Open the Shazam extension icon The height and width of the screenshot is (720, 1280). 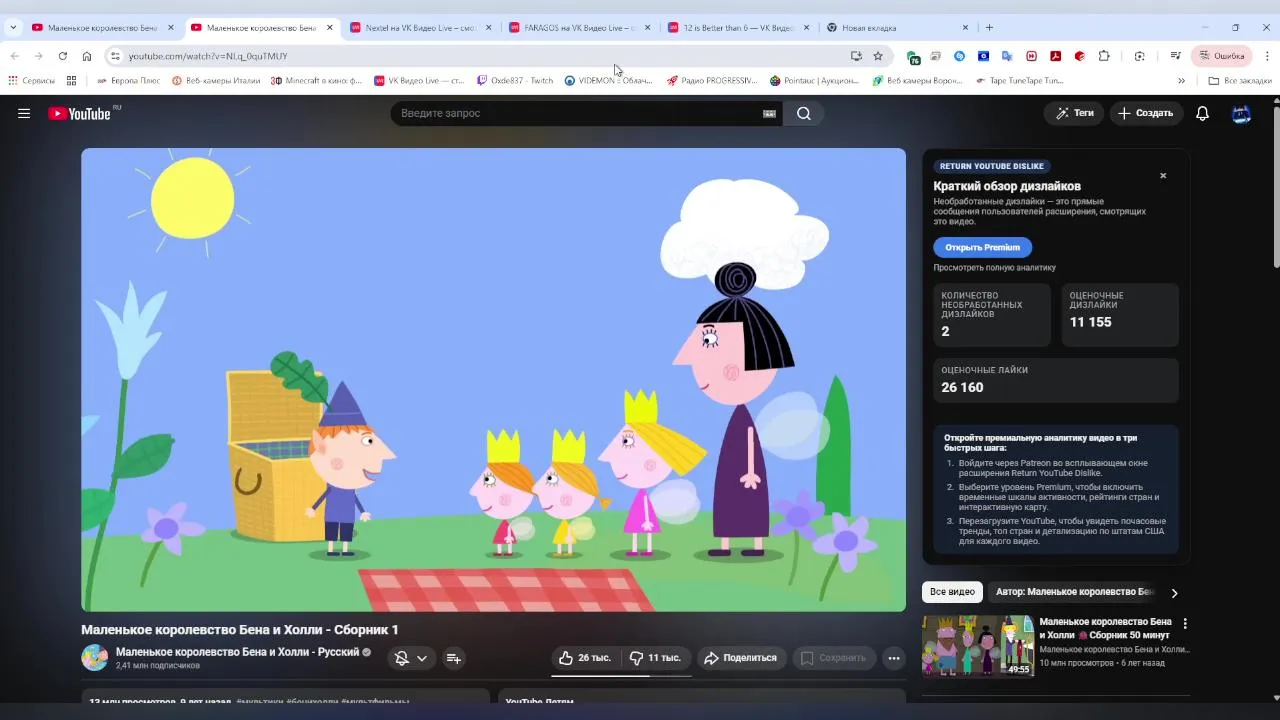[960, 56]
